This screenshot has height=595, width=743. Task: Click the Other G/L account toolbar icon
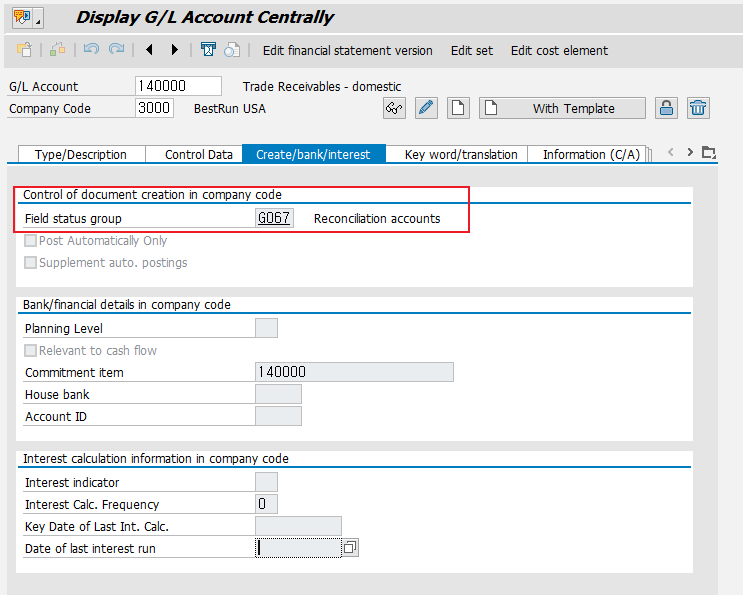(25, 50)
